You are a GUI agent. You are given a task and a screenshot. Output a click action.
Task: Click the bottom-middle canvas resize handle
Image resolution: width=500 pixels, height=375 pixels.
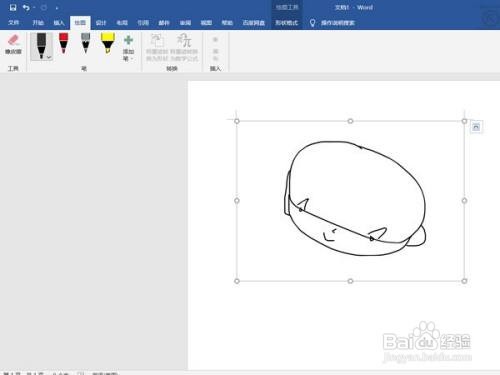(x=350, y=281)
